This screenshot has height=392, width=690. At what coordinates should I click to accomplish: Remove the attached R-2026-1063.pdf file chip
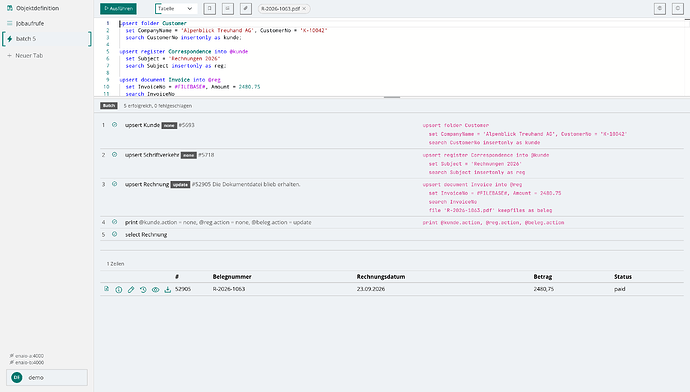click(304, 8)
